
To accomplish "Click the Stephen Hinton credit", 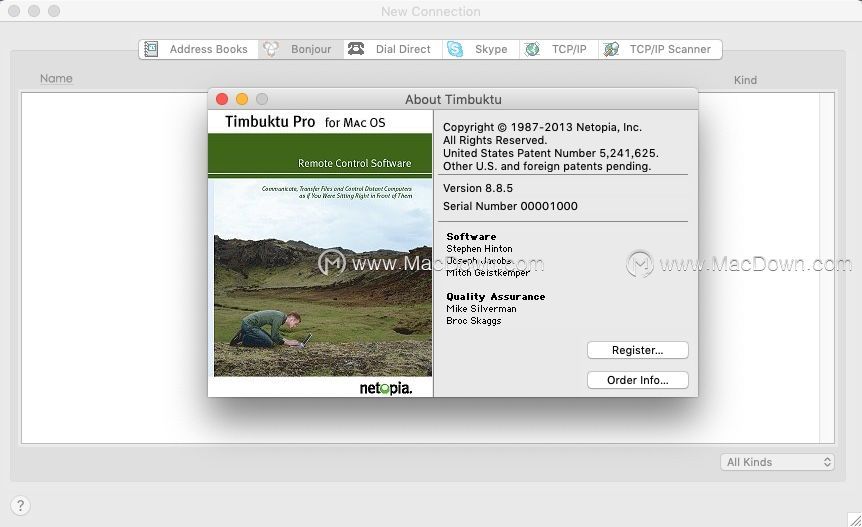I will coord(479,249).
